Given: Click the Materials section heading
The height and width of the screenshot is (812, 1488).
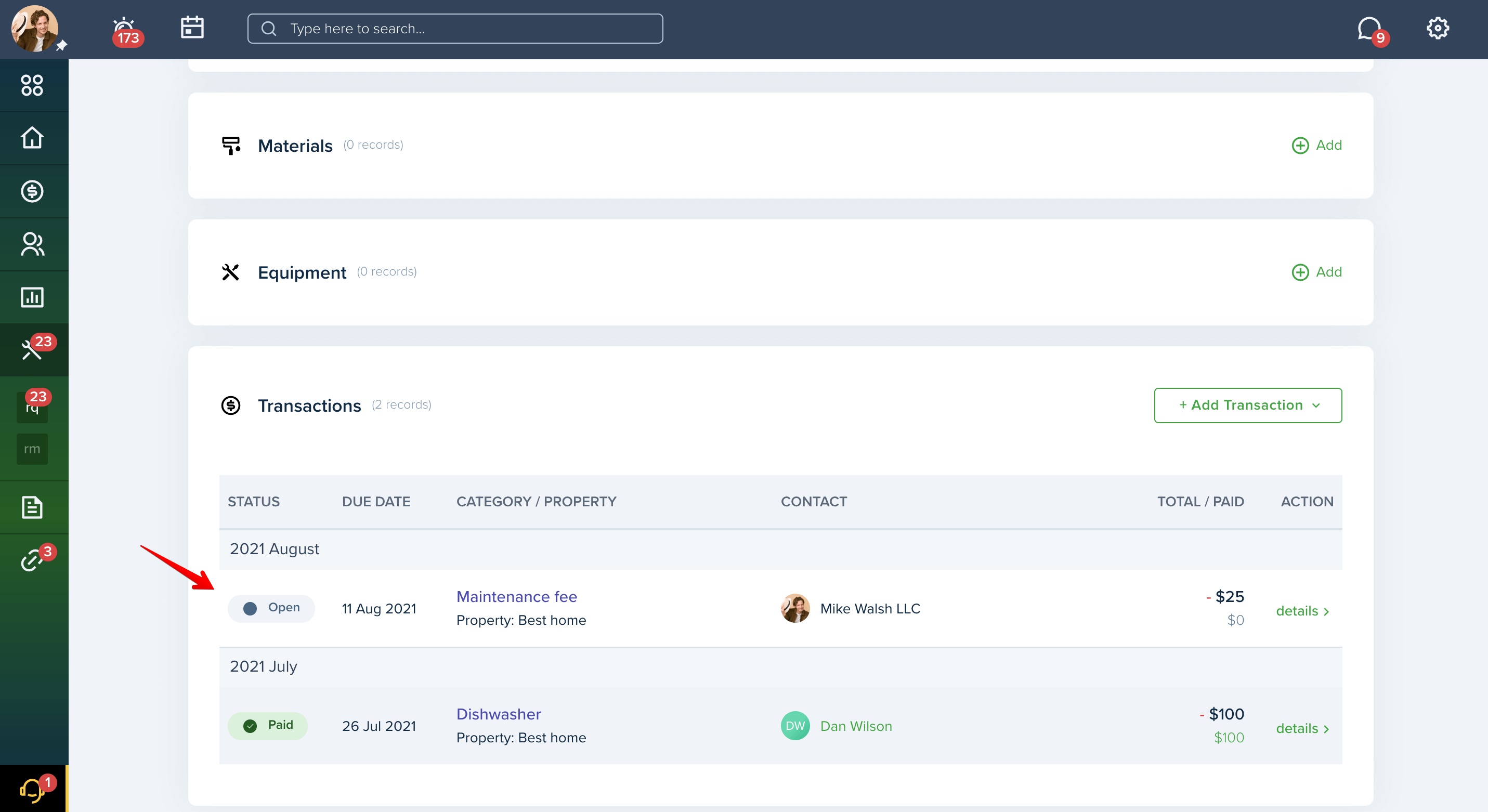Looking at the screenshot, I should (295, 146).
